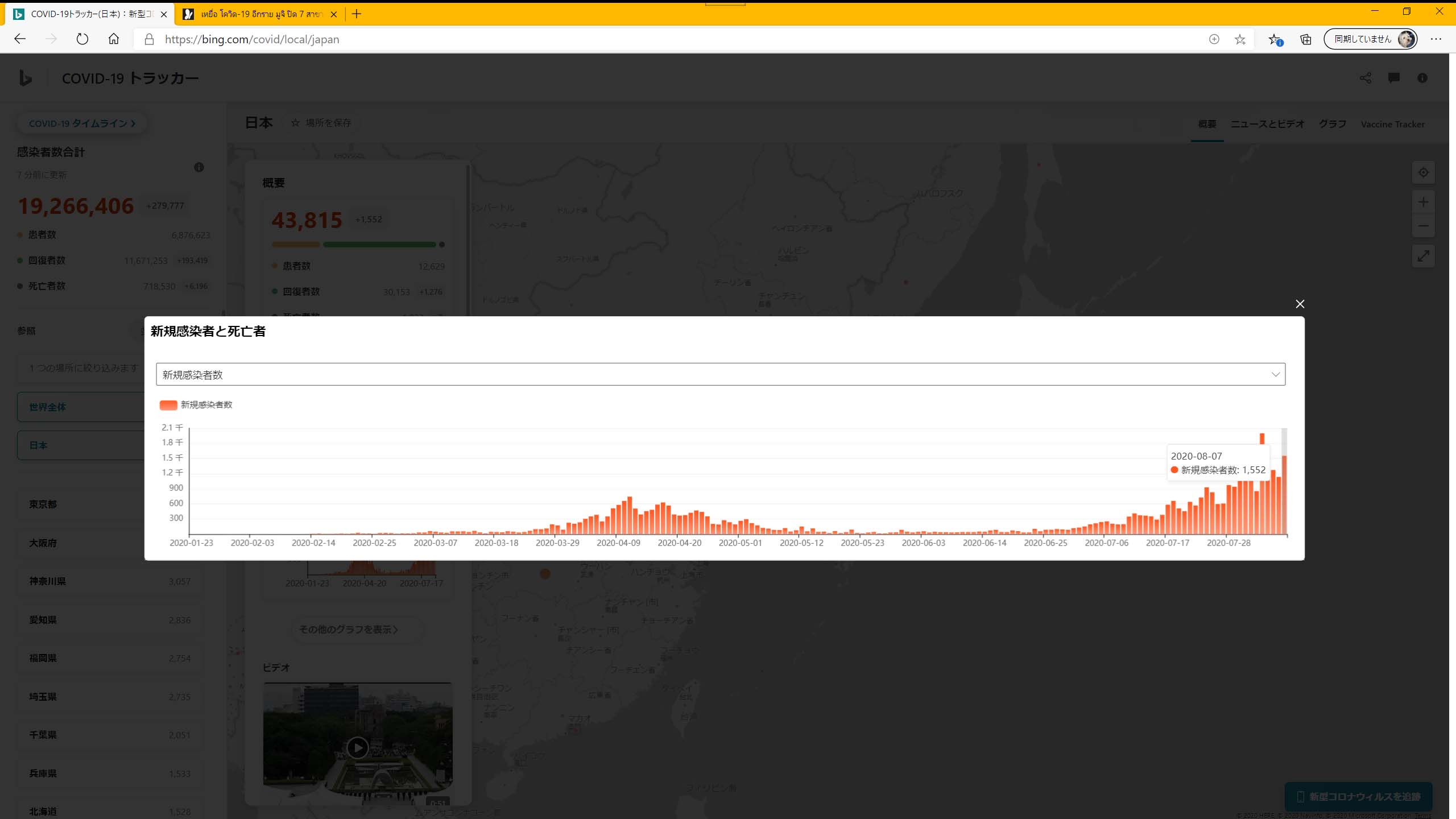
Task: Open the 新規感染者数 dropdown selector
Action: tap(720, 374)
